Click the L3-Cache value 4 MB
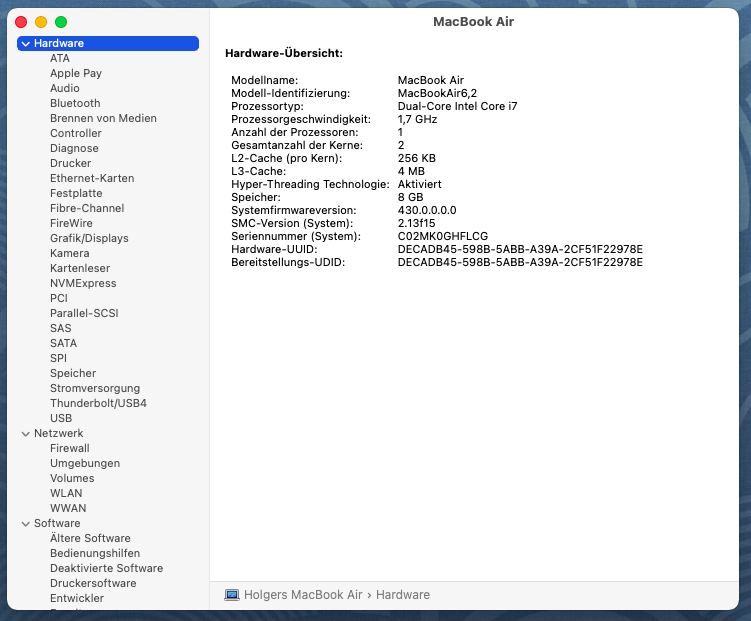This screenshot has width=751, height=621. (411, 171)
